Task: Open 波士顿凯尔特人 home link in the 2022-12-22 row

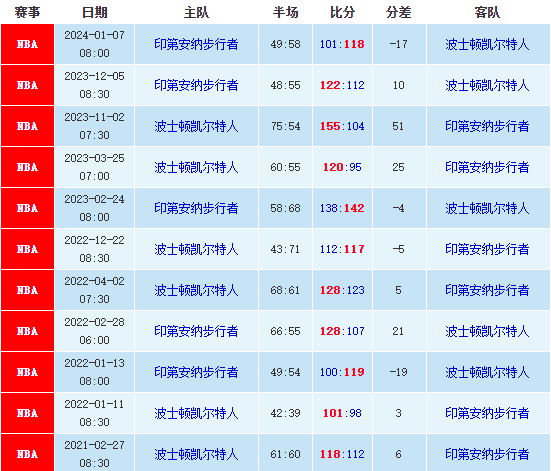Action: [x=196, y=249]
